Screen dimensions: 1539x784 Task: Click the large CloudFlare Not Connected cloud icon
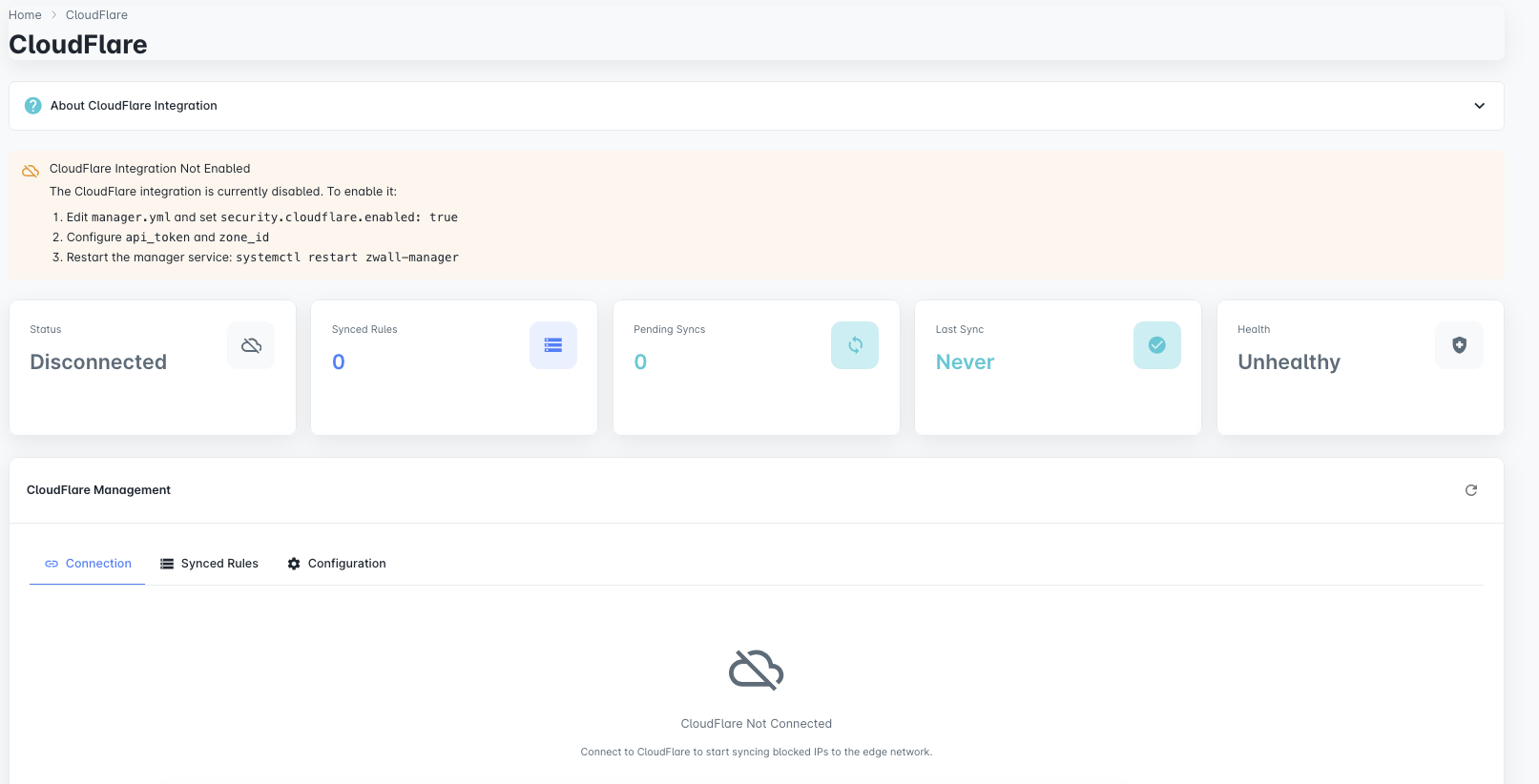pyautogui.click(x=757, y=670)
